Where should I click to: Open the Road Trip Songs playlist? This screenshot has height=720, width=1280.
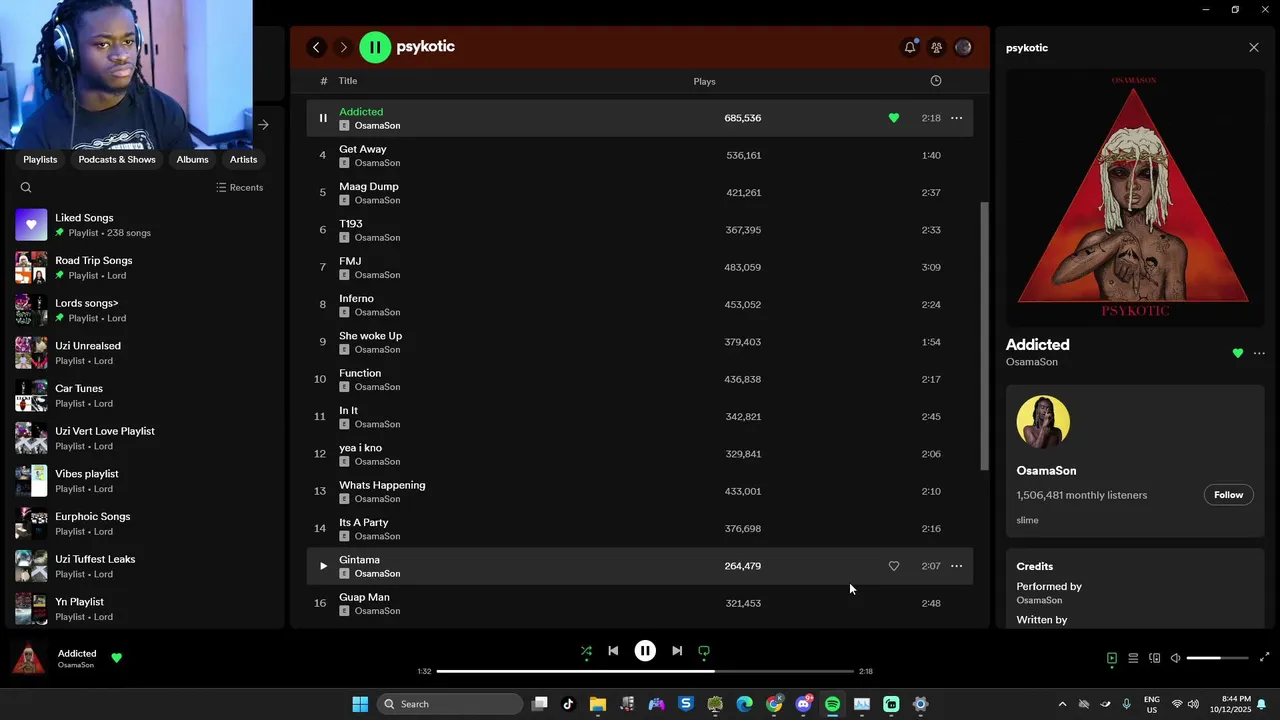[140, 267]
